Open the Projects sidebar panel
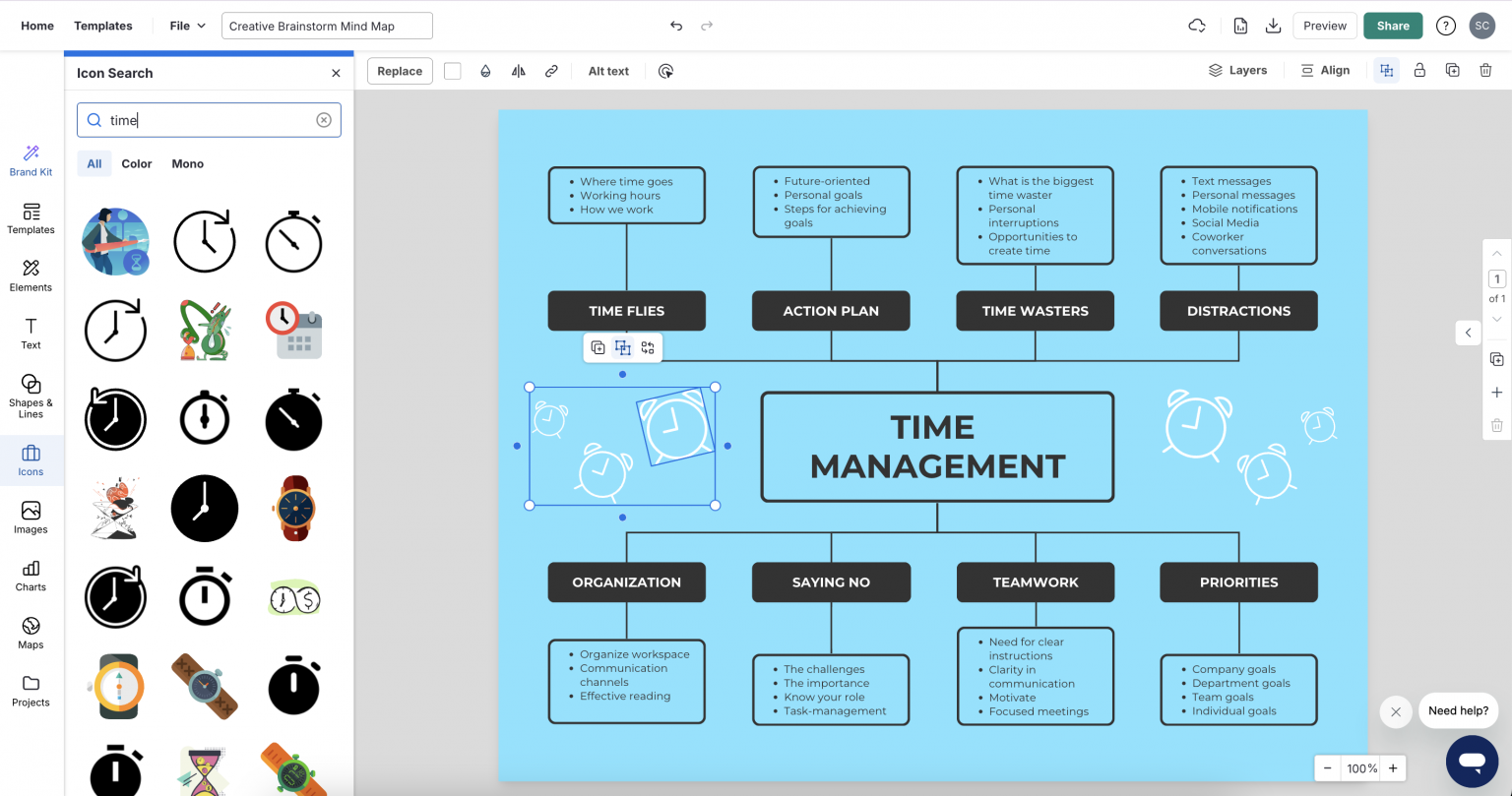This screenshot has width=1512, height=796. [31, 691]
